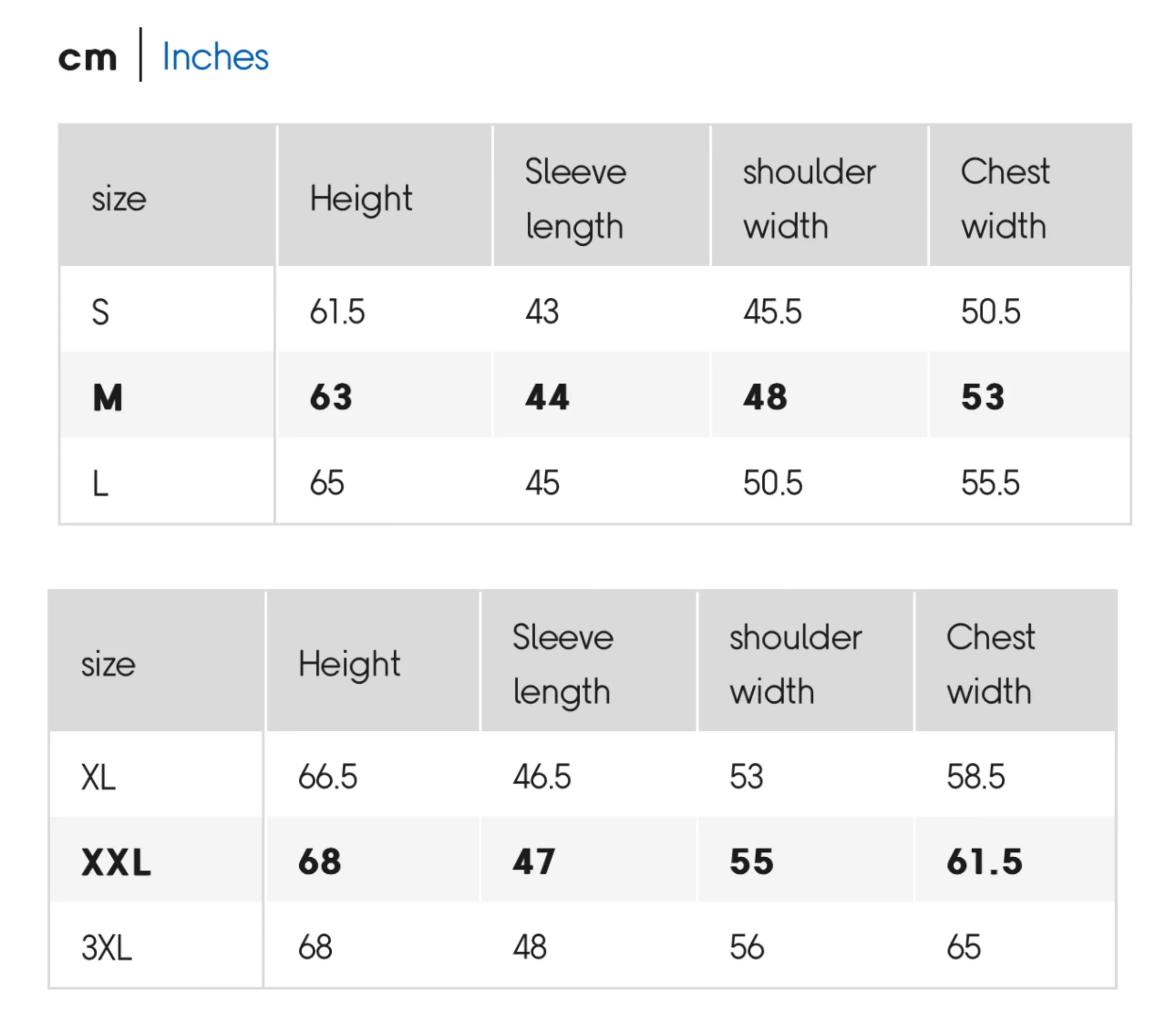
Task: Click the XL height value 66.5
Action: click(x=327, y=777)
